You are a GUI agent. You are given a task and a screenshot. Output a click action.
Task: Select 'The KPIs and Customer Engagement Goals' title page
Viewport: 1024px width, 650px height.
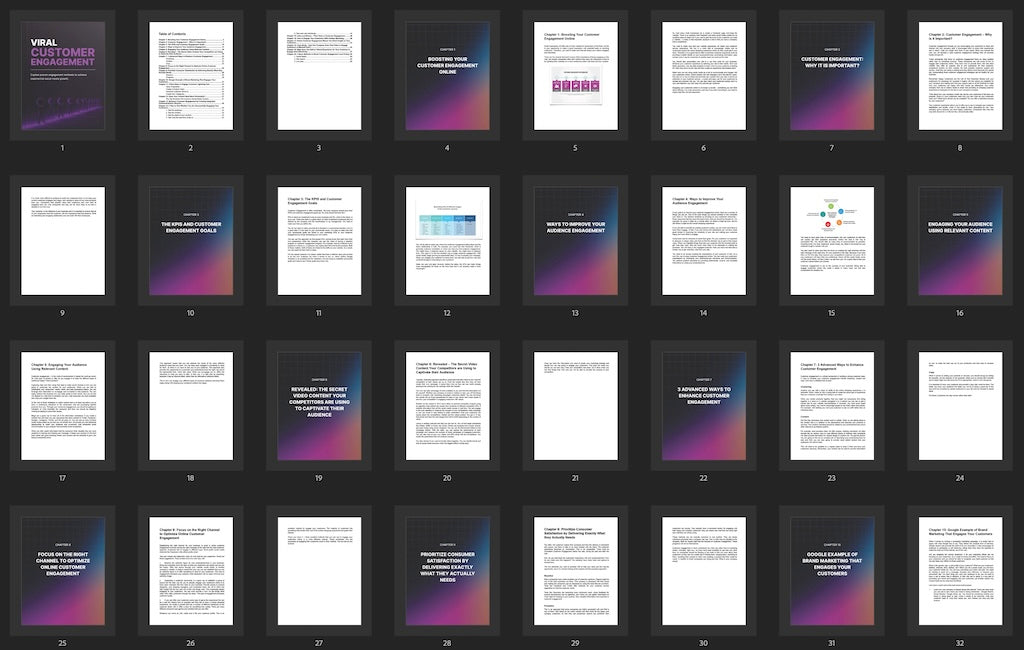[x=190, y=240]
